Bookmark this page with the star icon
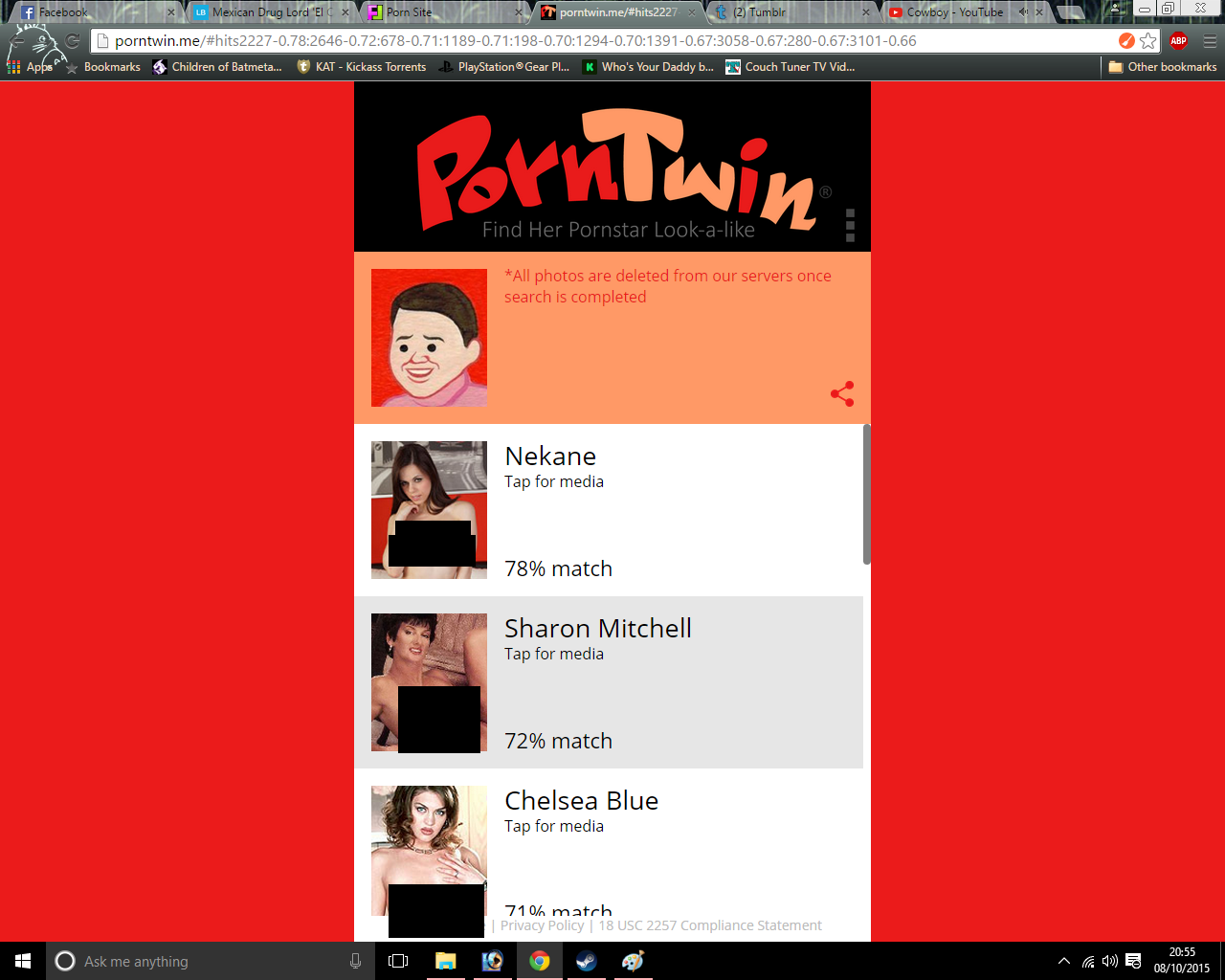Viewport: 1225px width, 980px height. pos(1148,41)
